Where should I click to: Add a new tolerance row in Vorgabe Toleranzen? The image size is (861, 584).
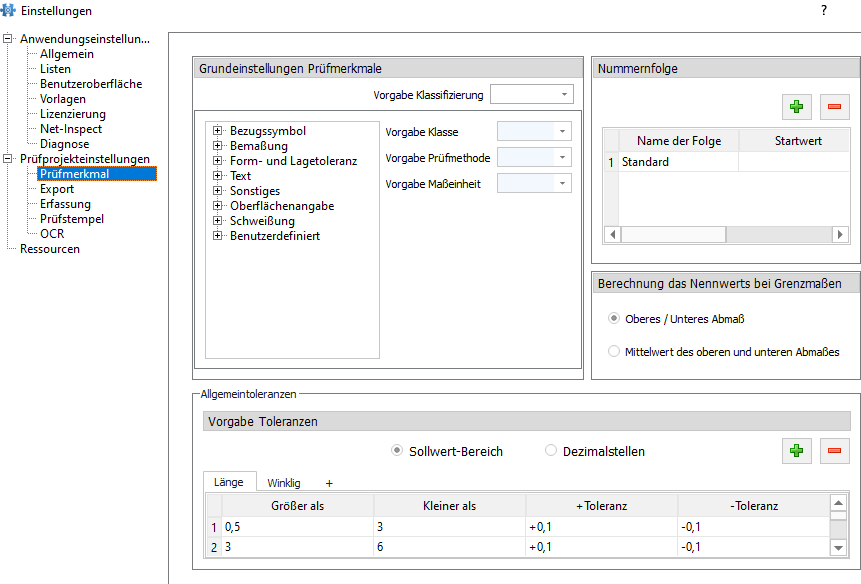click(x=796, y=451)
